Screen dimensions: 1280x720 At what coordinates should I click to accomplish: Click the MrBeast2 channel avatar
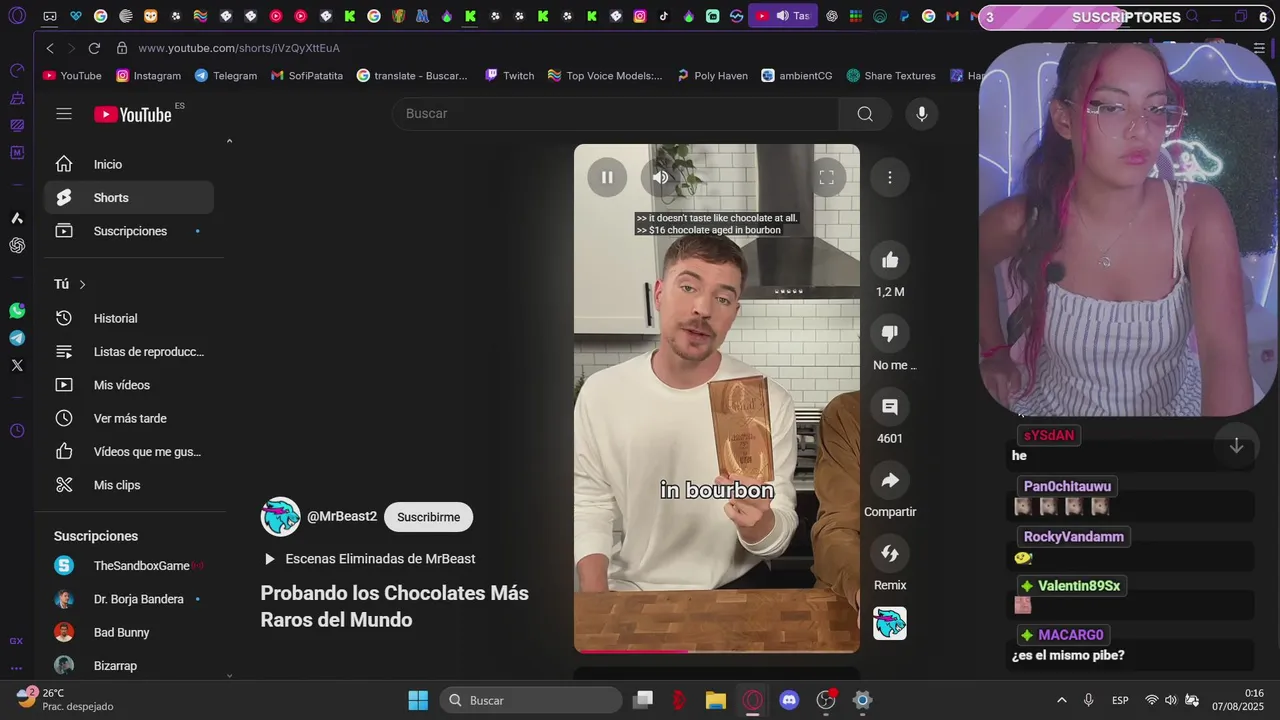pos(280,516)
